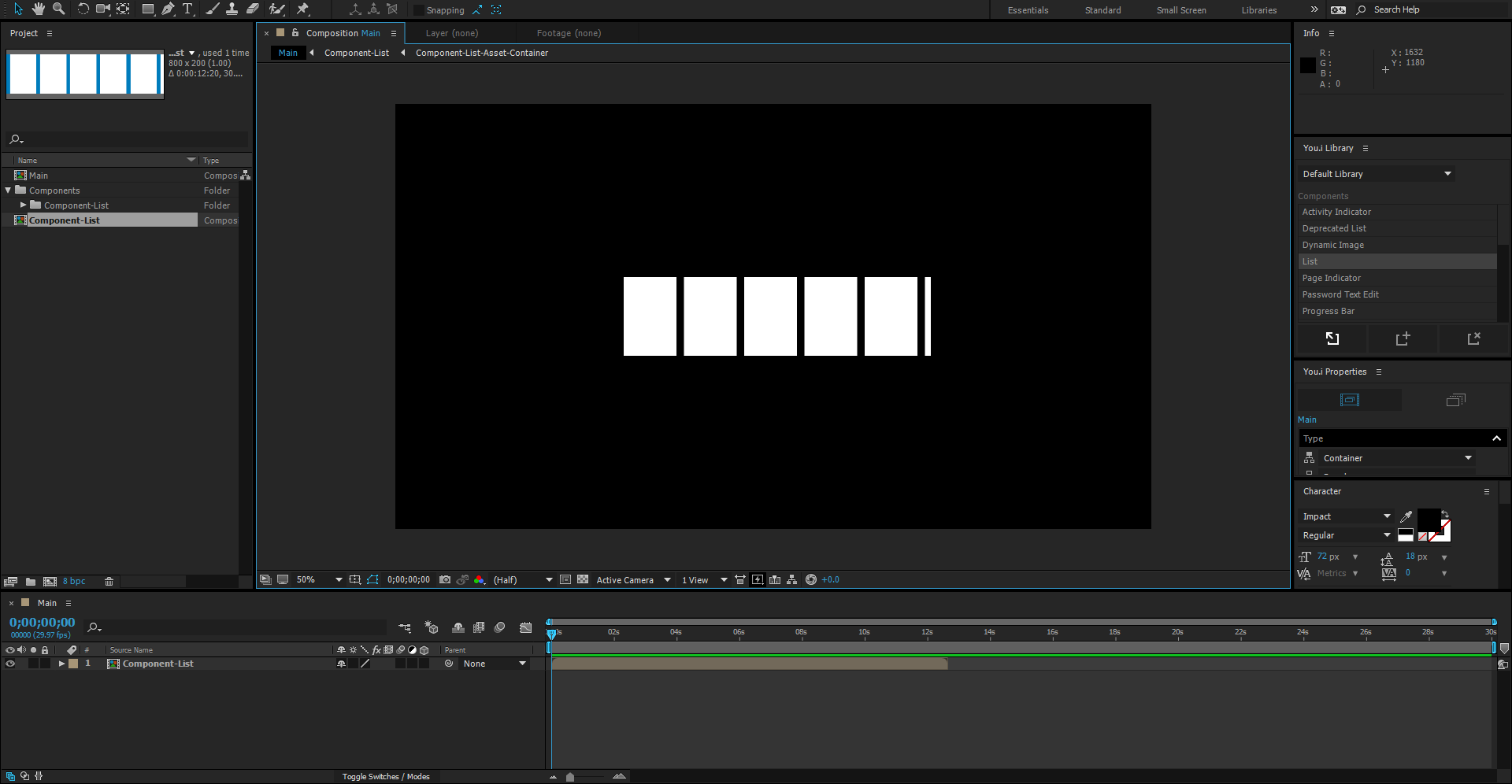Click Reset Exposure icon in viewer
Image resolution: width=1512 pixels, height=784 pixels.
point(811,580)
